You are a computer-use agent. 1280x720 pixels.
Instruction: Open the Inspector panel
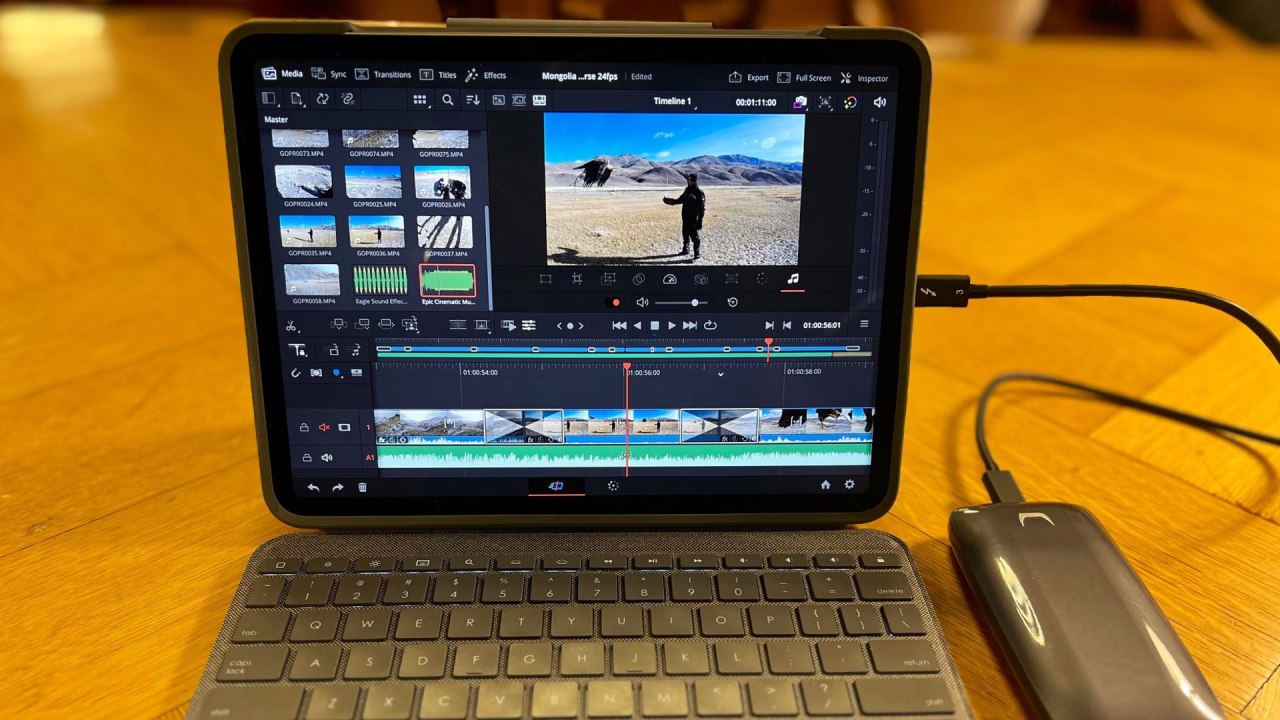click(x=864, y=78)
